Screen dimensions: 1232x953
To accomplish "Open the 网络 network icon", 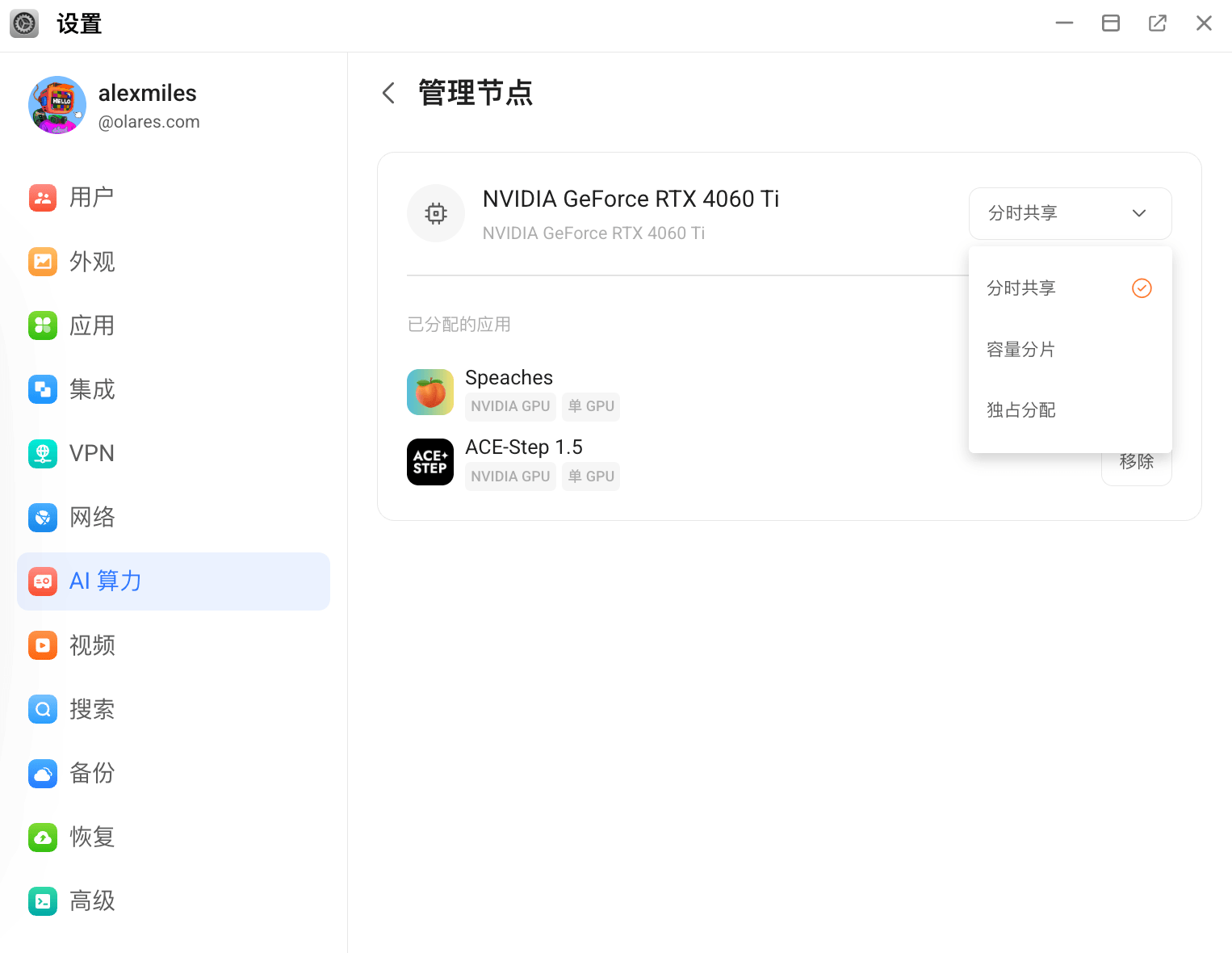I will [43, 517].
